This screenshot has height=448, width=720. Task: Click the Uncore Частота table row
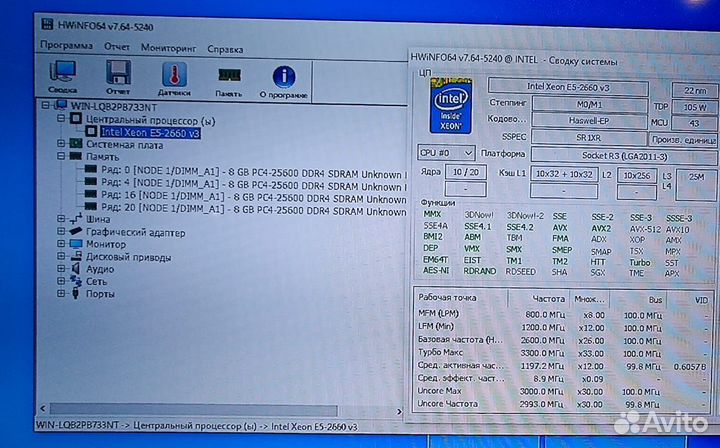tap(563, 404)
